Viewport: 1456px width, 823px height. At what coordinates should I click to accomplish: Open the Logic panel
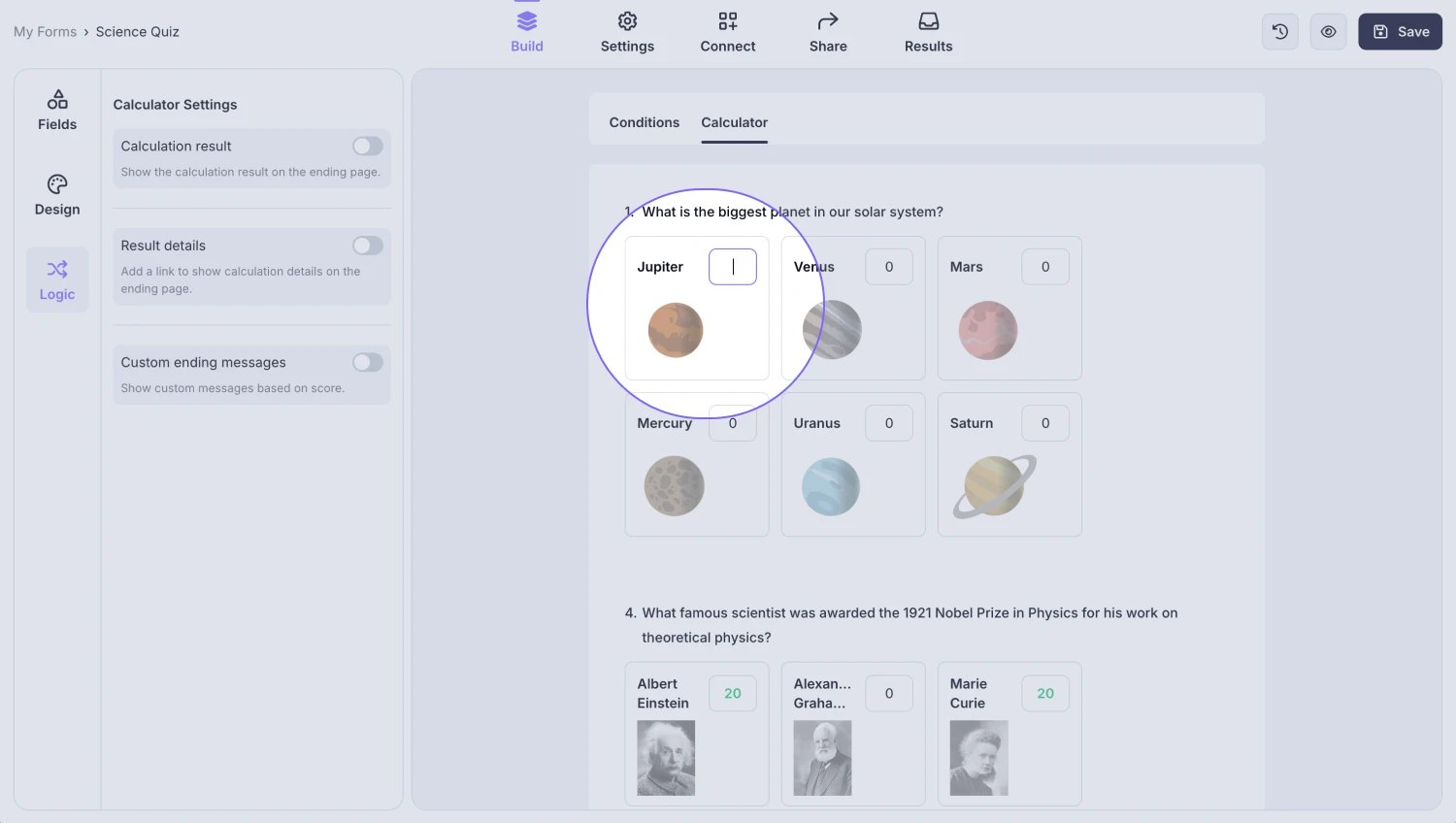tap(57, 280)
